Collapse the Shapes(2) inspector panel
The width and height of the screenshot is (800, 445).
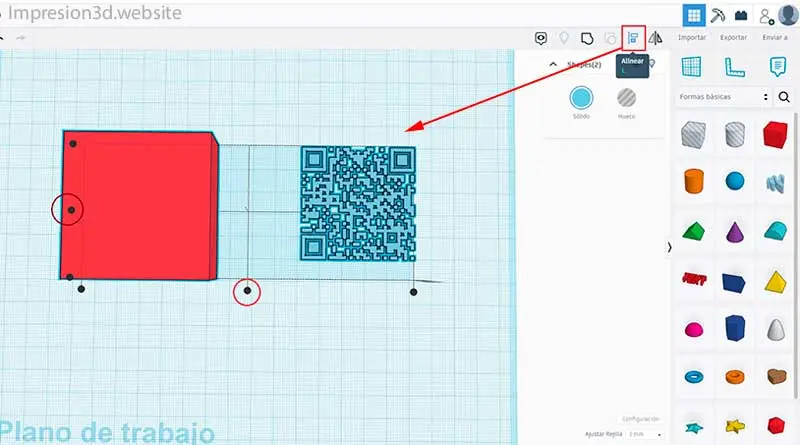point(553,64)
